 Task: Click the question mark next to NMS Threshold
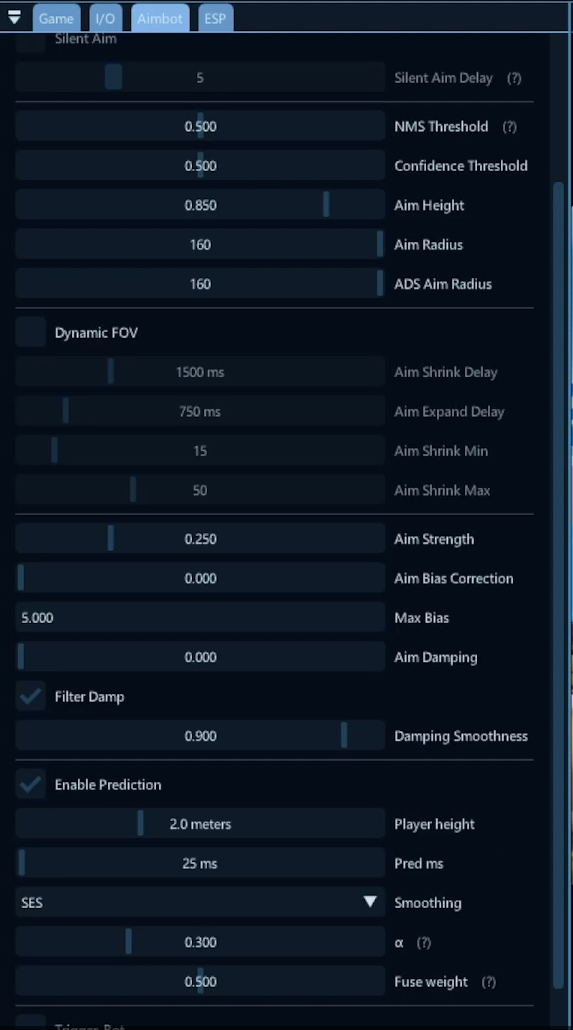coord(509,127)
